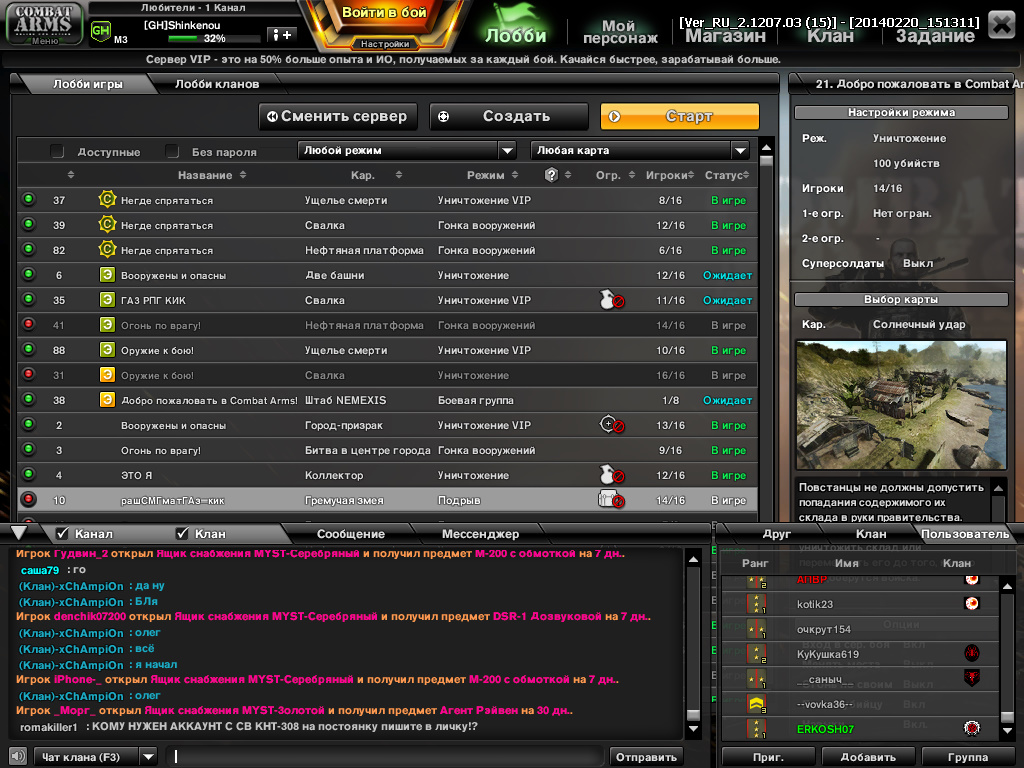
Task: Click the Группа button
Action: coord(967,757)
